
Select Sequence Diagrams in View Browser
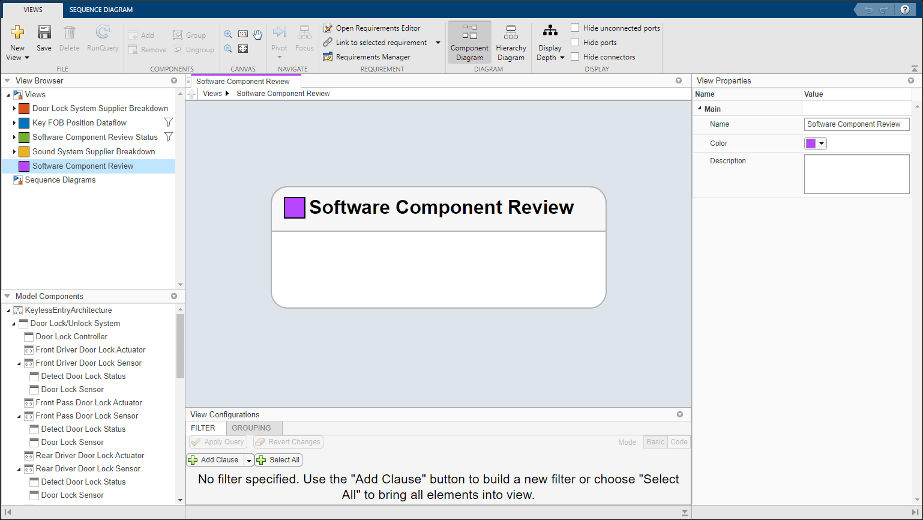(x=60, y=180)
